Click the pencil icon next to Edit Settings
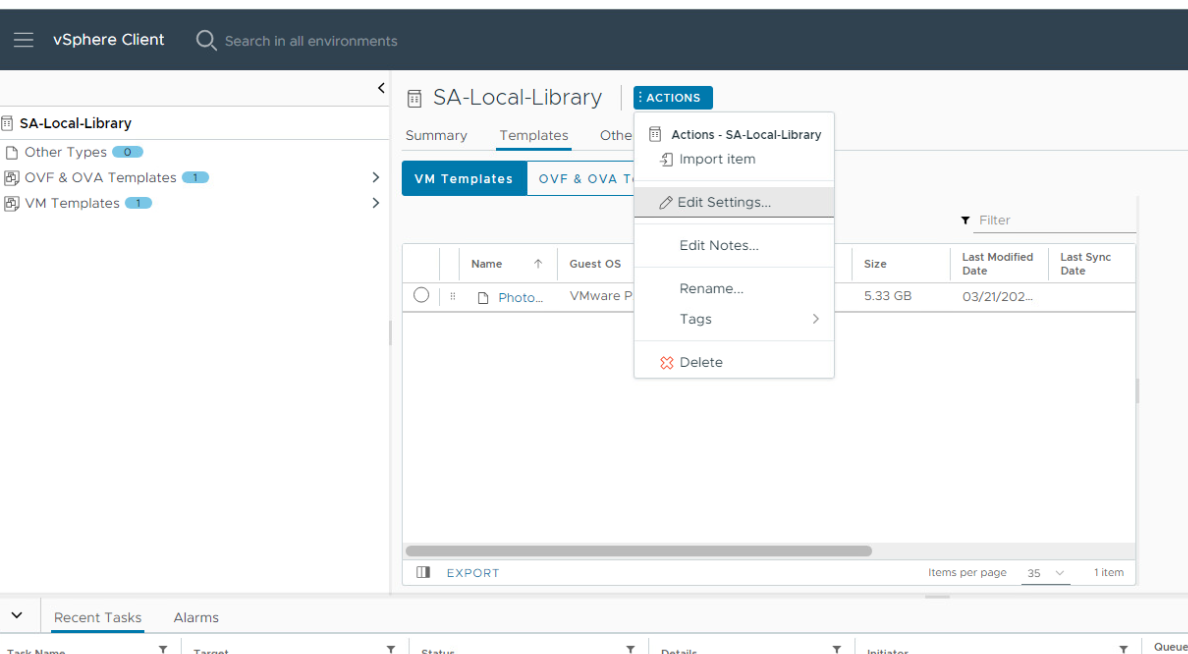 666,202
